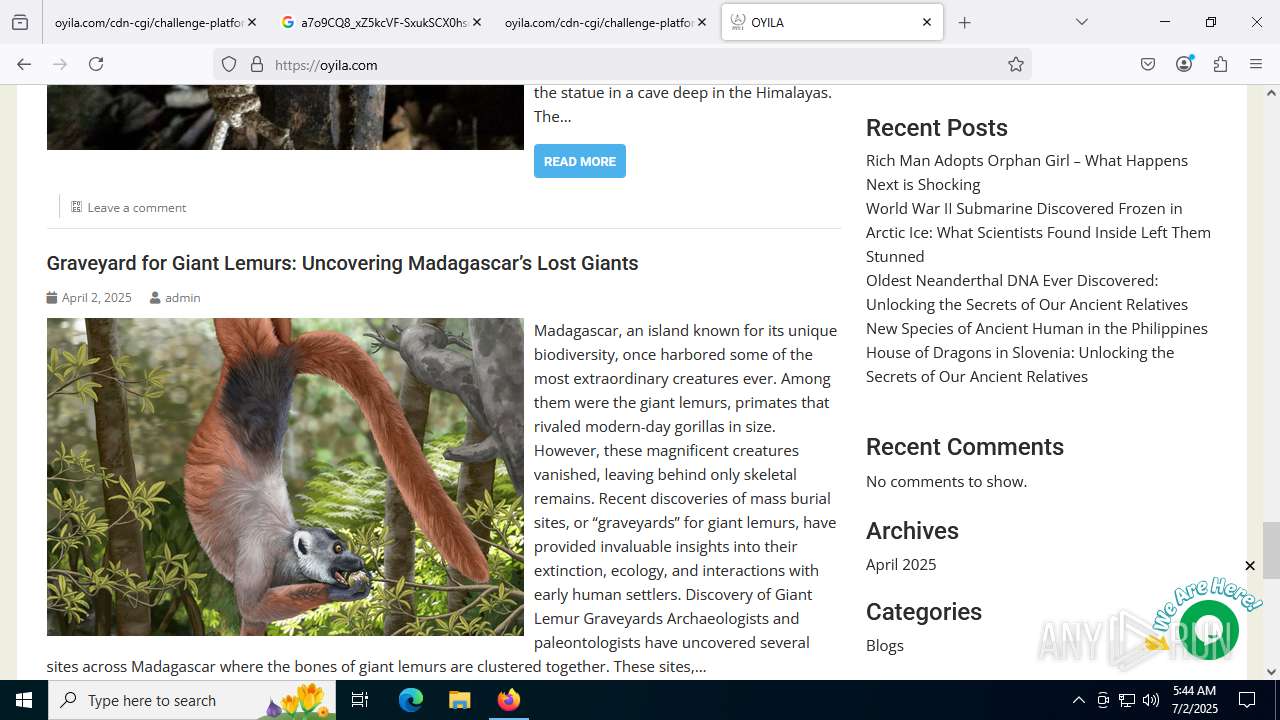This screenshot has height=720, width=1280.
Task: Open tracking protection shield icon
Action: click(x=229, y=65)
